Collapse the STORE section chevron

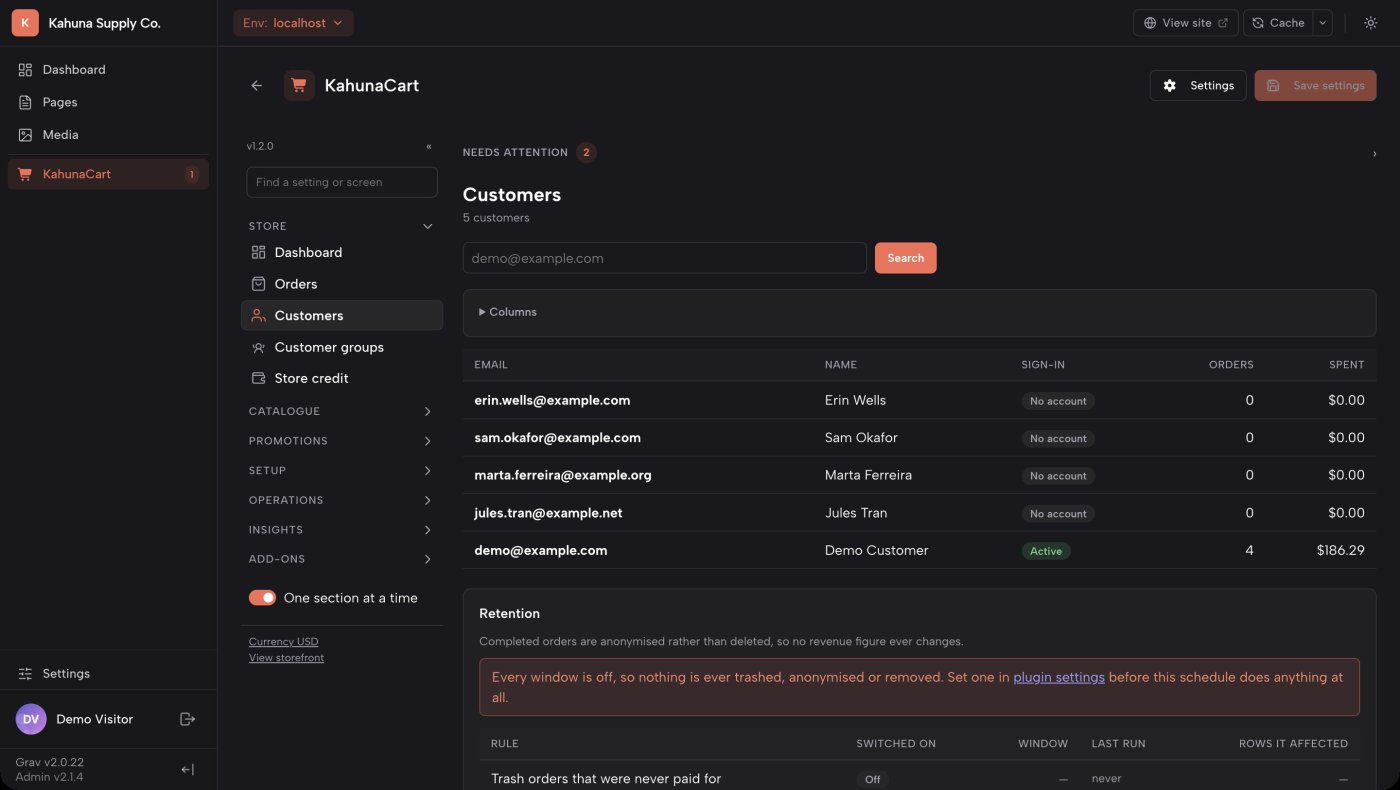pyautogui.click(x=428, y=227)
